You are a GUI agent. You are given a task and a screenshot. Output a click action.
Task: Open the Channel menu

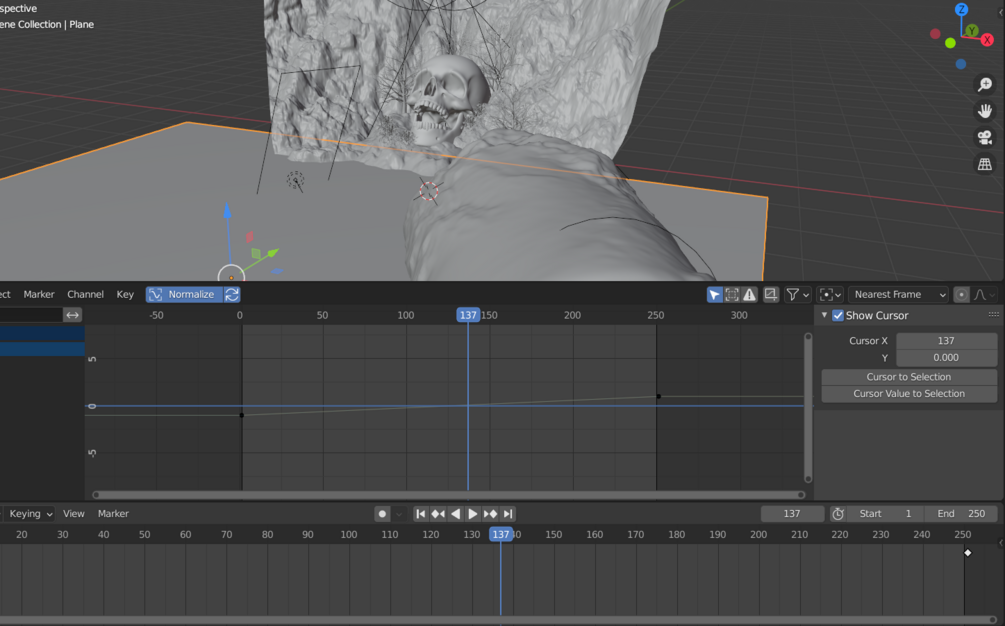pos(85,294)
